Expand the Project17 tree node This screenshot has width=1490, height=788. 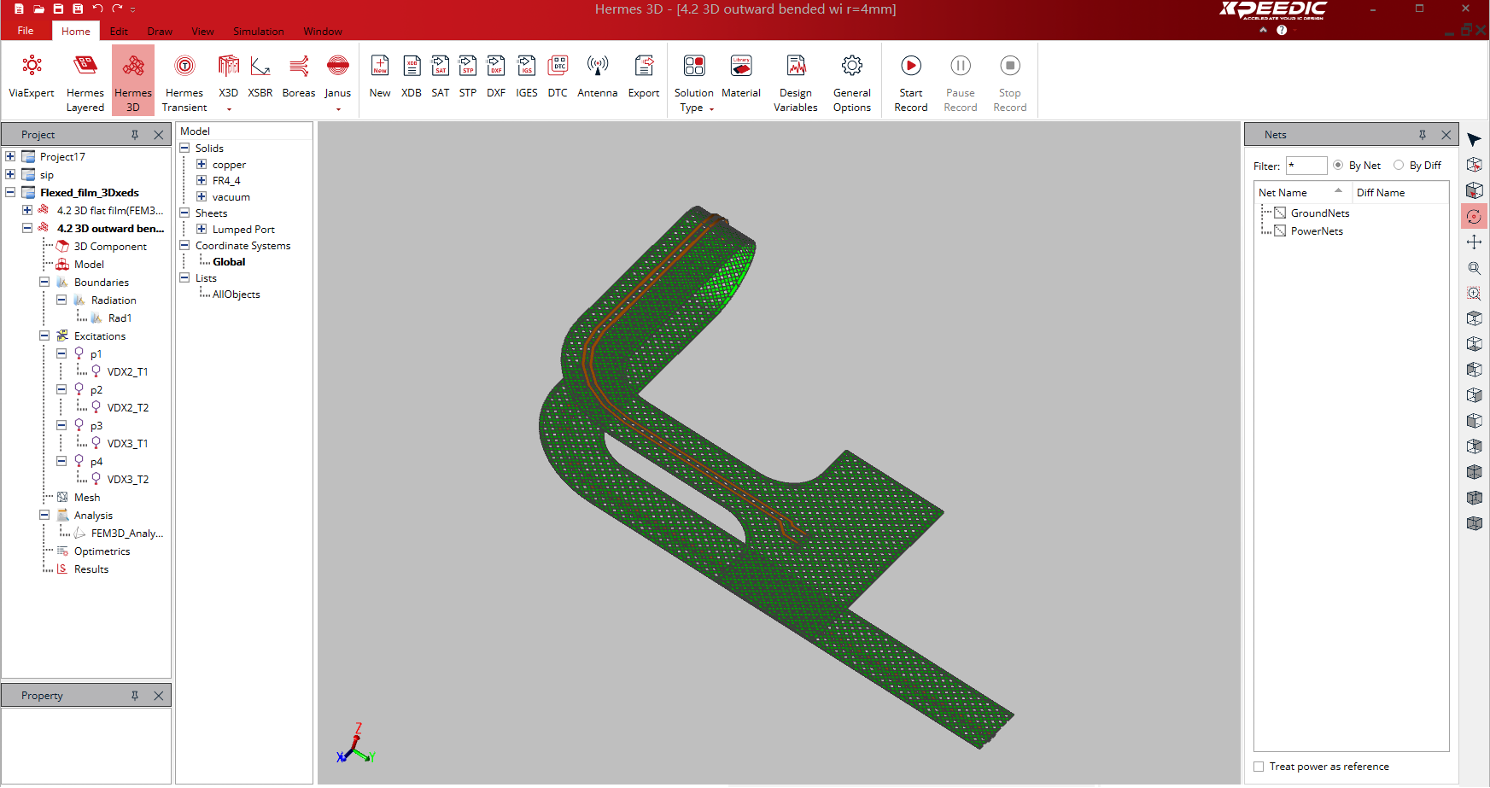pos(10,157)
